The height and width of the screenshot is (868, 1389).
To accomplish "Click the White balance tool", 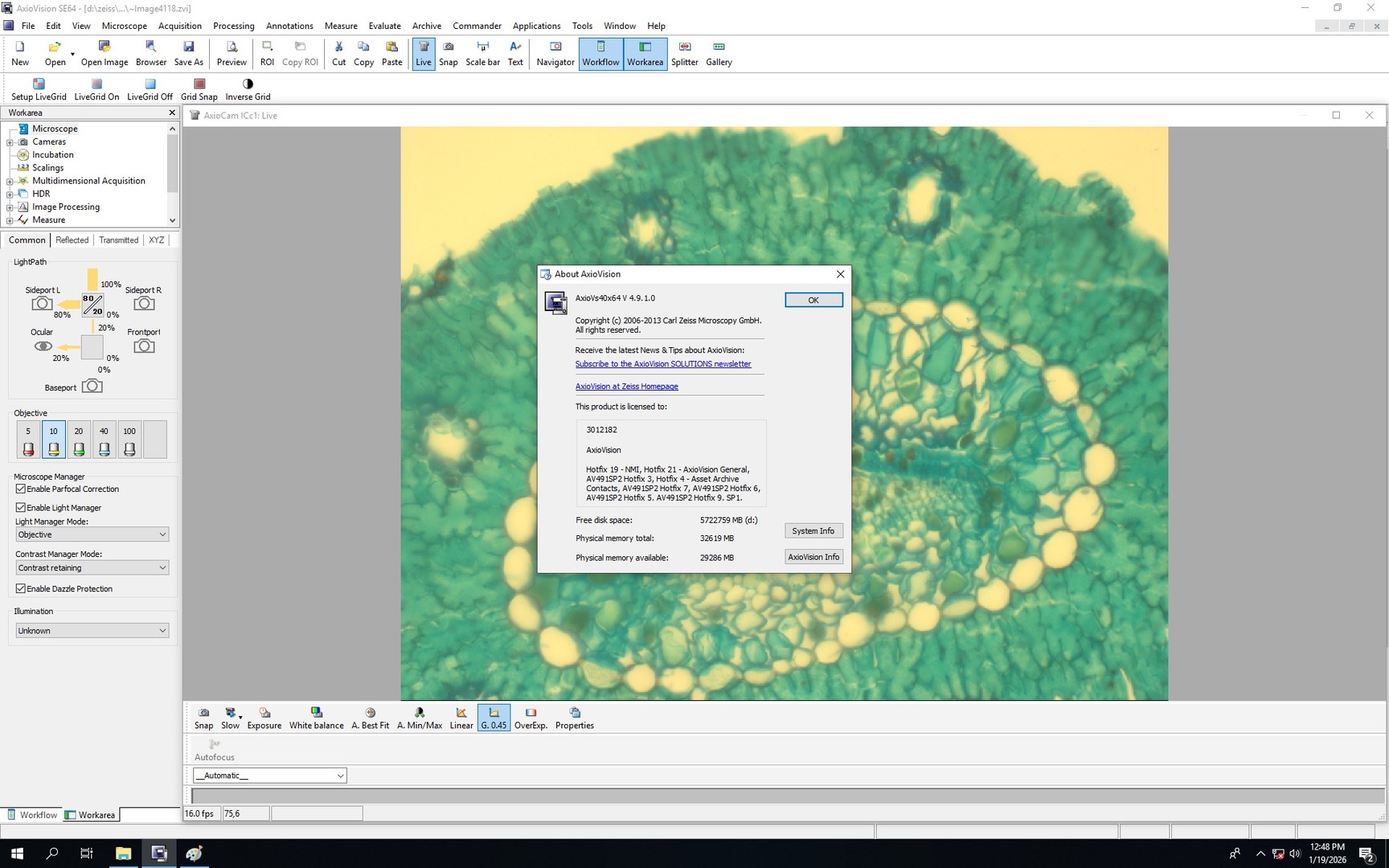I will (x=316, y=717).
